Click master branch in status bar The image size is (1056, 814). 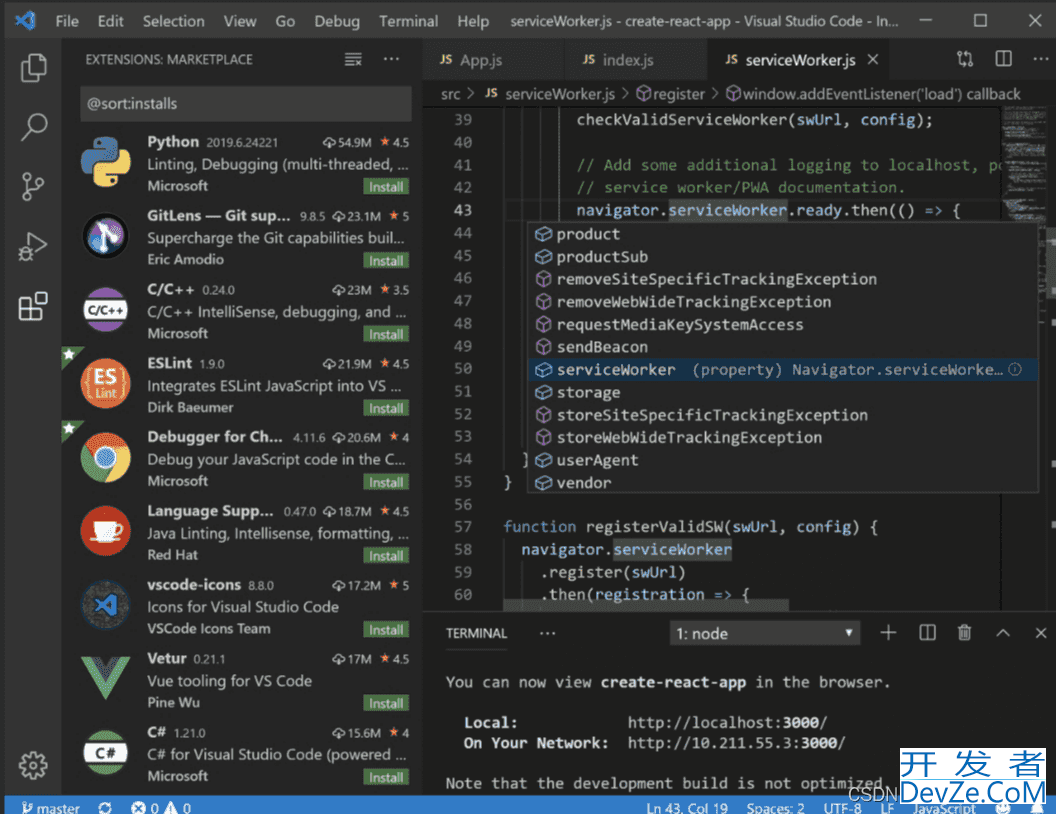pos(51,807)
